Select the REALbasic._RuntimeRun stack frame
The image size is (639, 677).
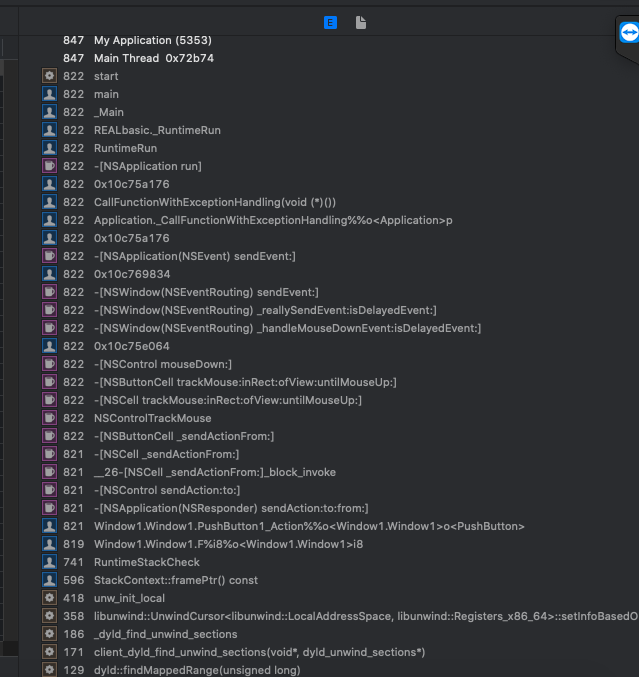157,130
